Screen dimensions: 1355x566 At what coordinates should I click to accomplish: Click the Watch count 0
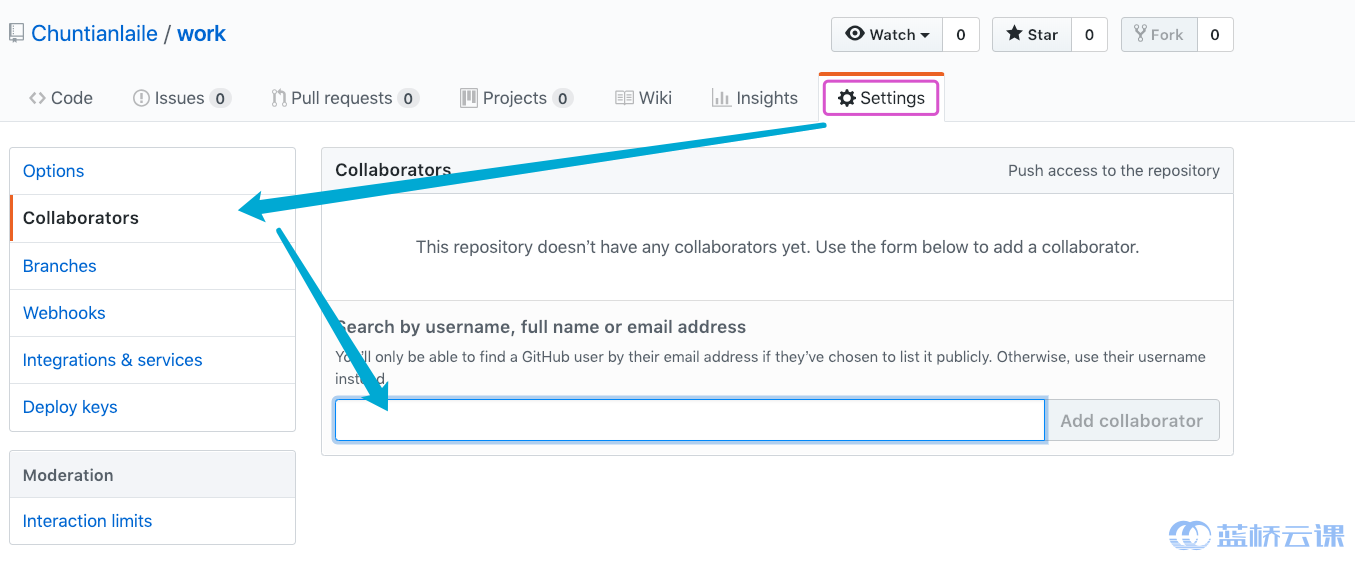[961, 34]
